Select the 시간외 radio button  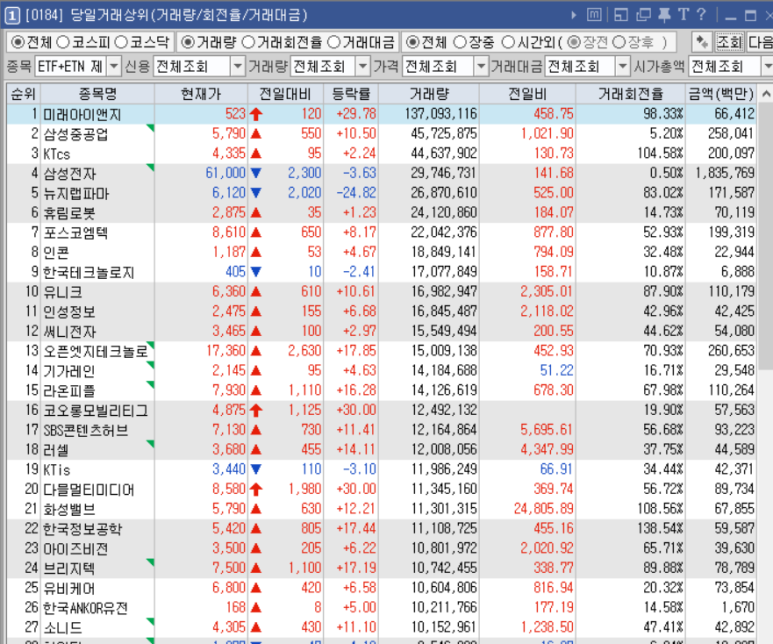(x=508, y=42)
